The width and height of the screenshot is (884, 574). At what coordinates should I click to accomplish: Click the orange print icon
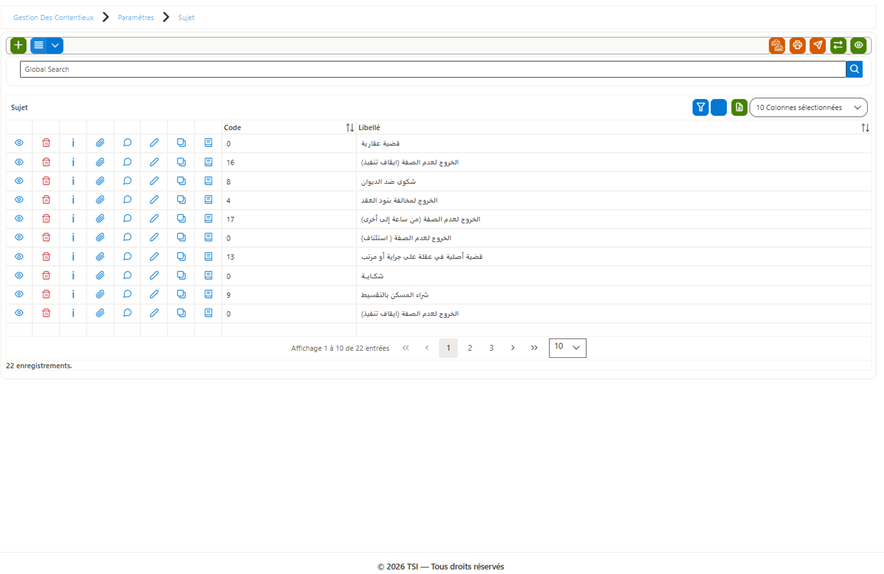tap(797, 45)
